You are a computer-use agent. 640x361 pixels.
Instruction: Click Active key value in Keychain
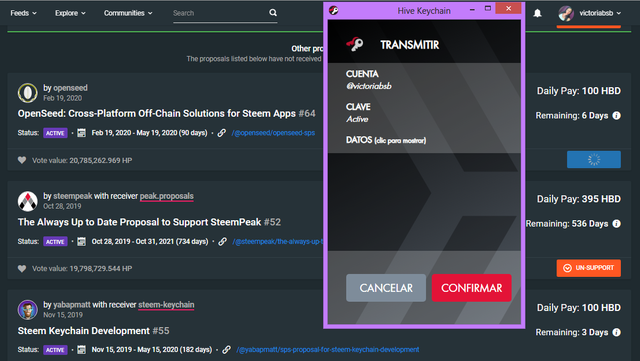[x=357, y=119]
